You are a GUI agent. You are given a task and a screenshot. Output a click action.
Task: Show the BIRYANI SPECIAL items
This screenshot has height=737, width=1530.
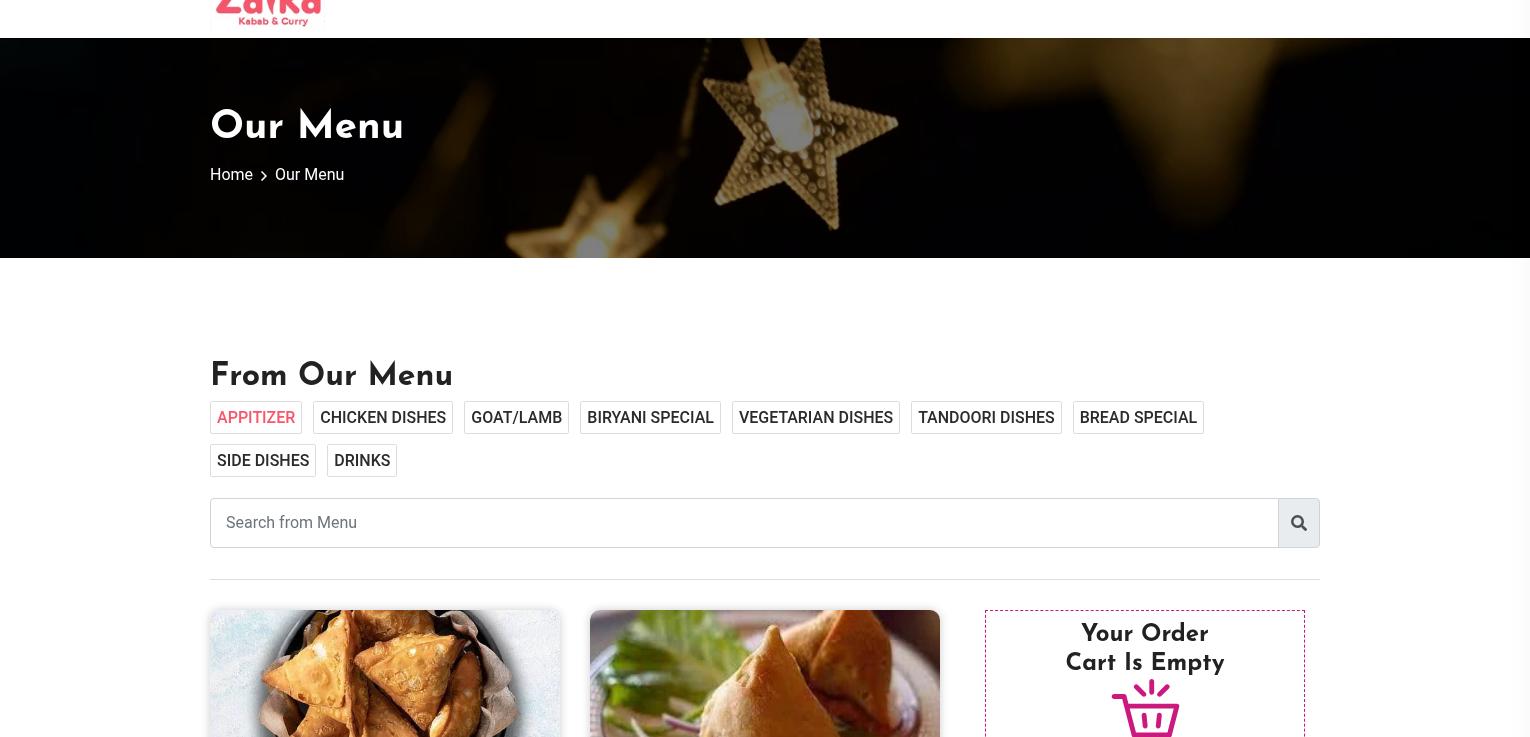650,418
